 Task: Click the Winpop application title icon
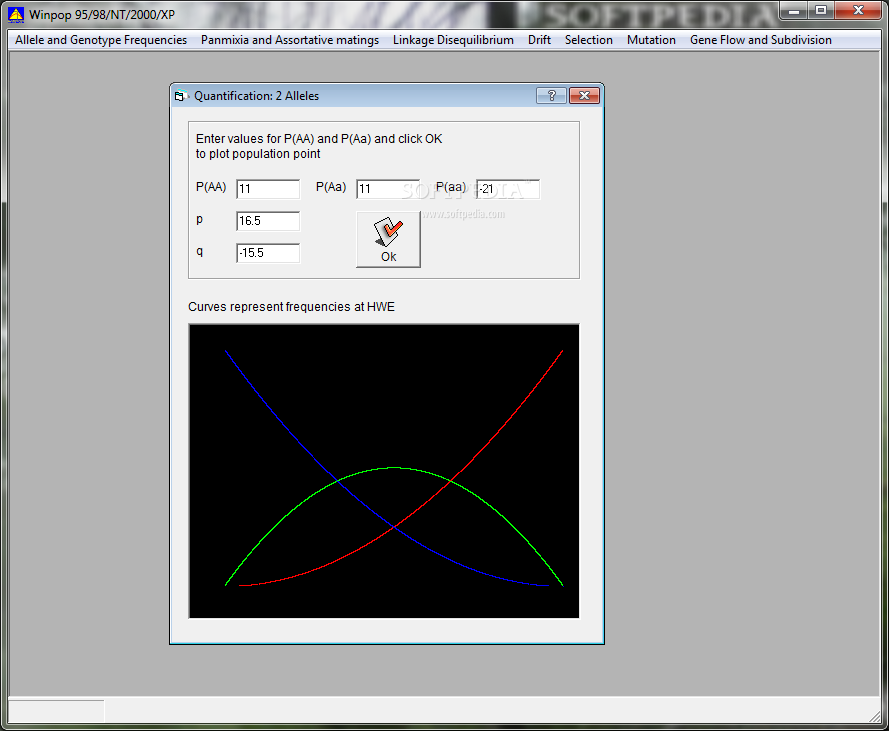[x=16, y=15]
